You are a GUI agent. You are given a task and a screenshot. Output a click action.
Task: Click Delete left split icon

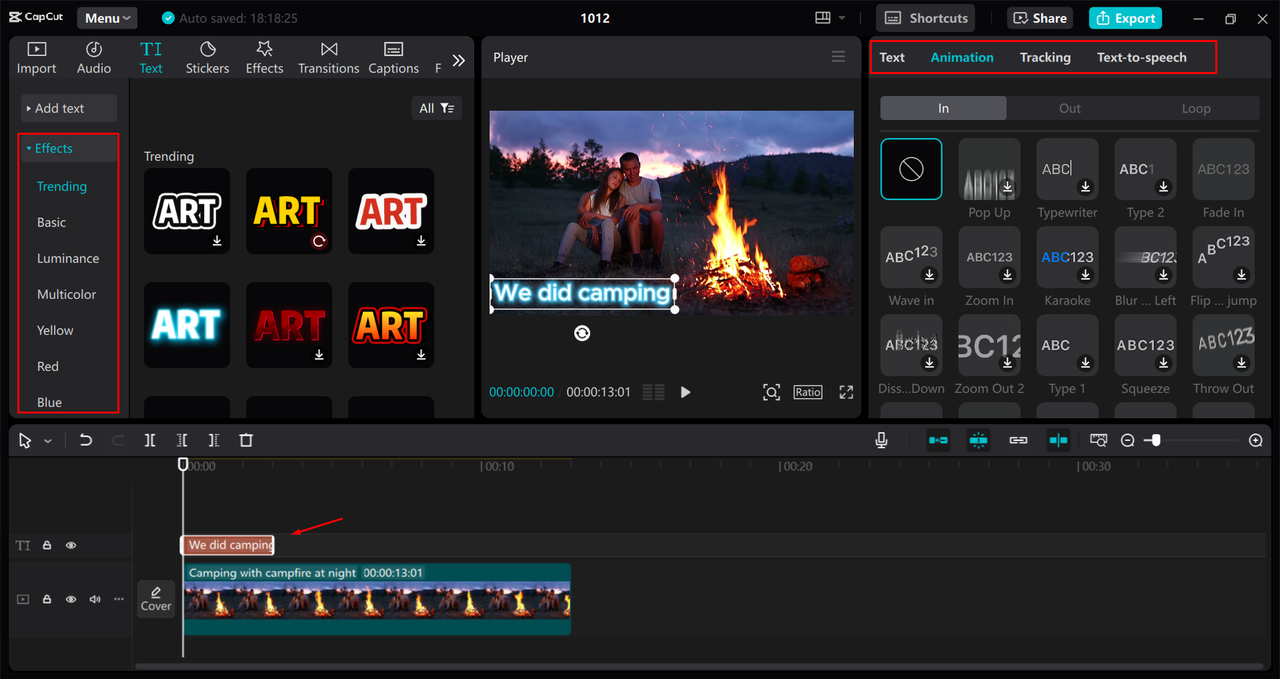pyautogui.click(x=182, y=440)
